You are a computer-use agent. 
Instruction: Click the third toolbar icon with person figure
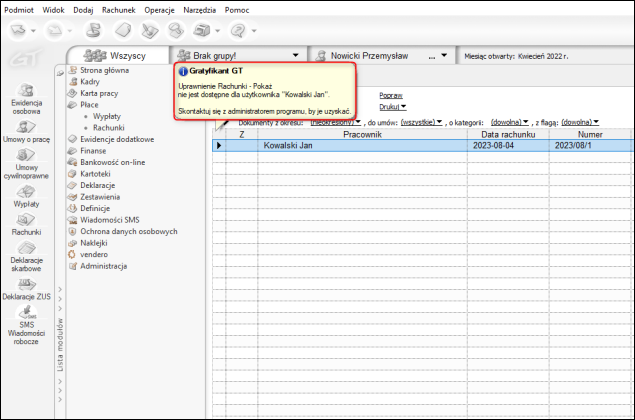click(94, 30)
